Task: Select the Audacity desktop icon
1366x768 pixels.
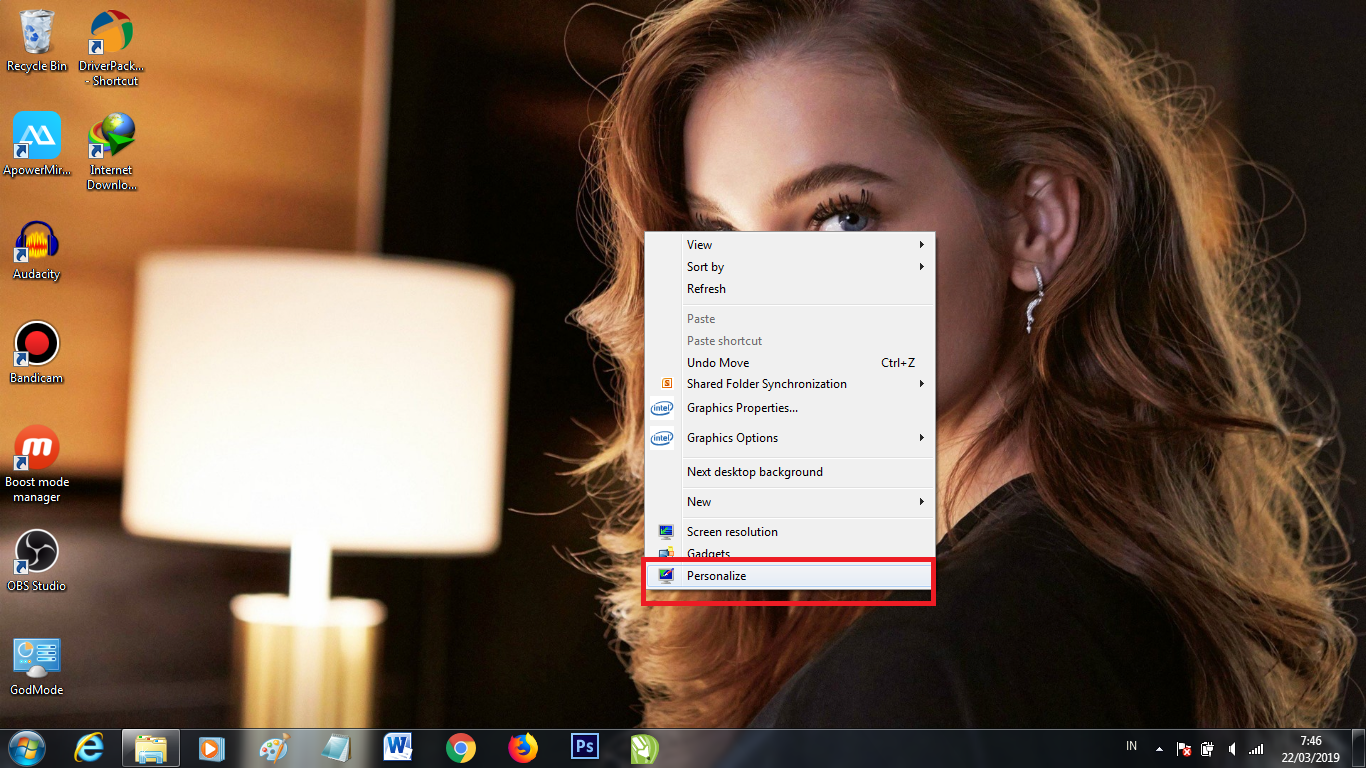Action: [37, 250]
